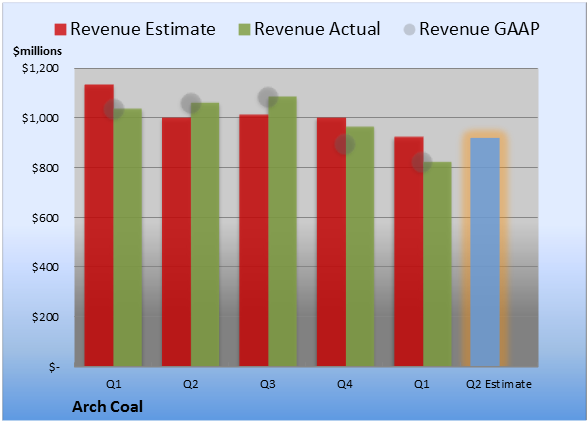The image size is (588, 422).
Task: Click the gray Revenue GAAP legend circle
Action: click(x=410, y=29)
